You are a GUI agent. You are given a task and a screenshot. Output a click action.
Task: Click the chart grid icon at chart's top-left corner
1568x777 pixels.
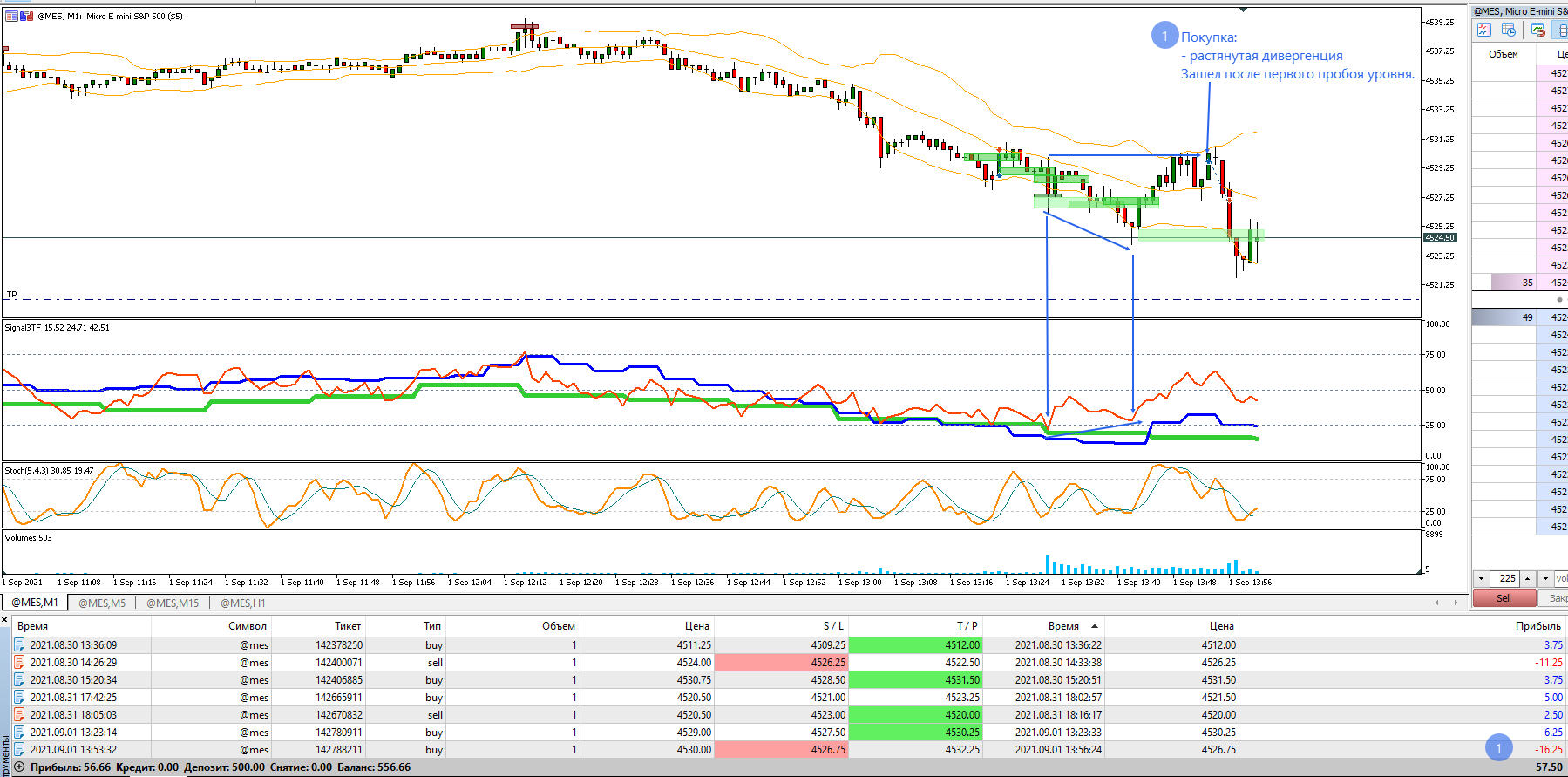[11, 16]
